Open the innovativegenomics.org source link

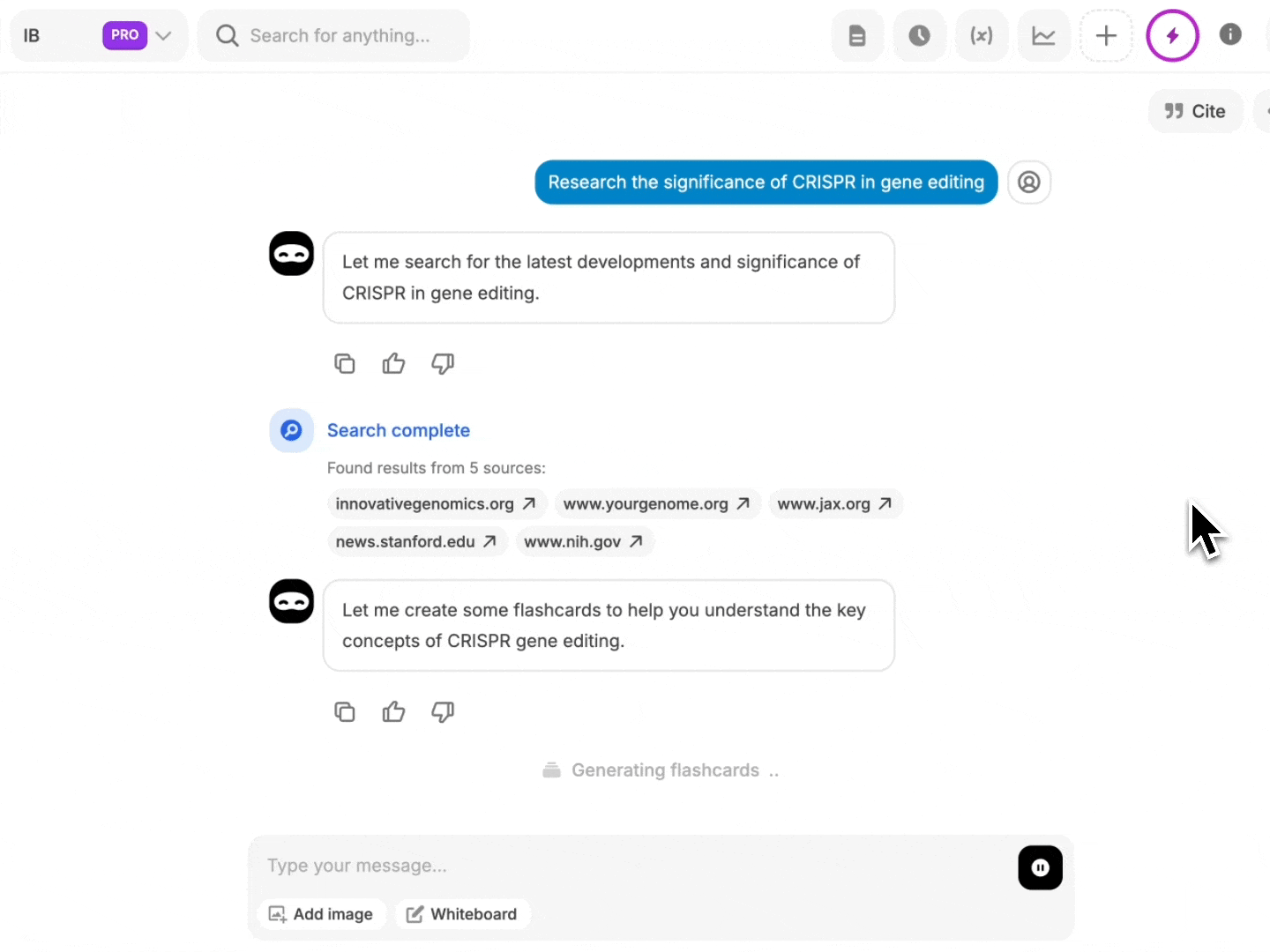tap(436, 504)
